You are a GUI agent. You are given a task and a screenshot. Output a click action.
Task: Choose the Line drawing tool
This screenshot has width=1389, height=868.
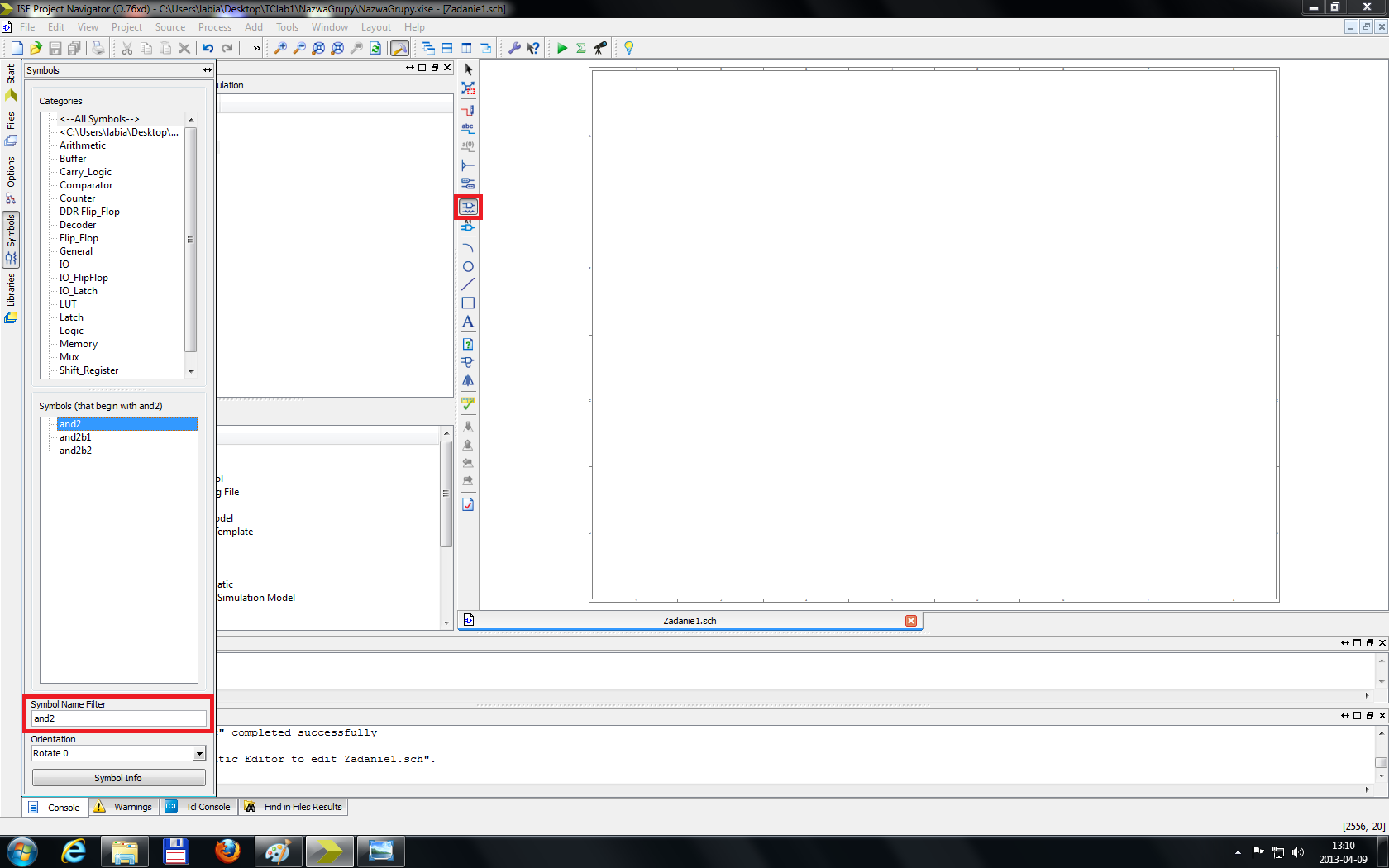tap(468, 284)
